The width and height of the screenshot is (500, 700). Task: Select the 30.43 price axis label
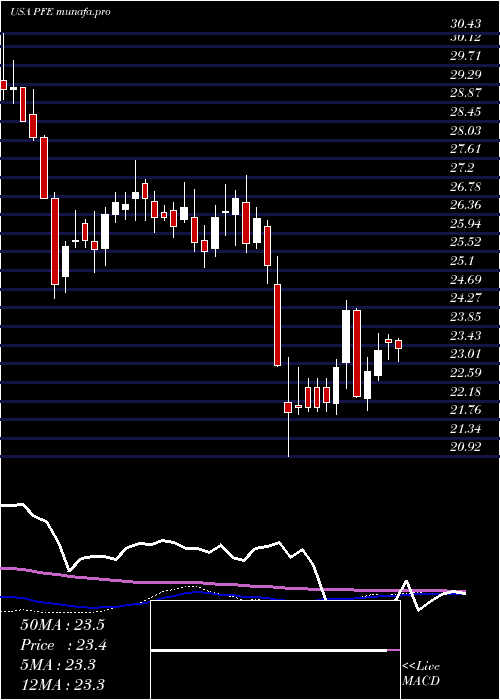click(466, 25)
